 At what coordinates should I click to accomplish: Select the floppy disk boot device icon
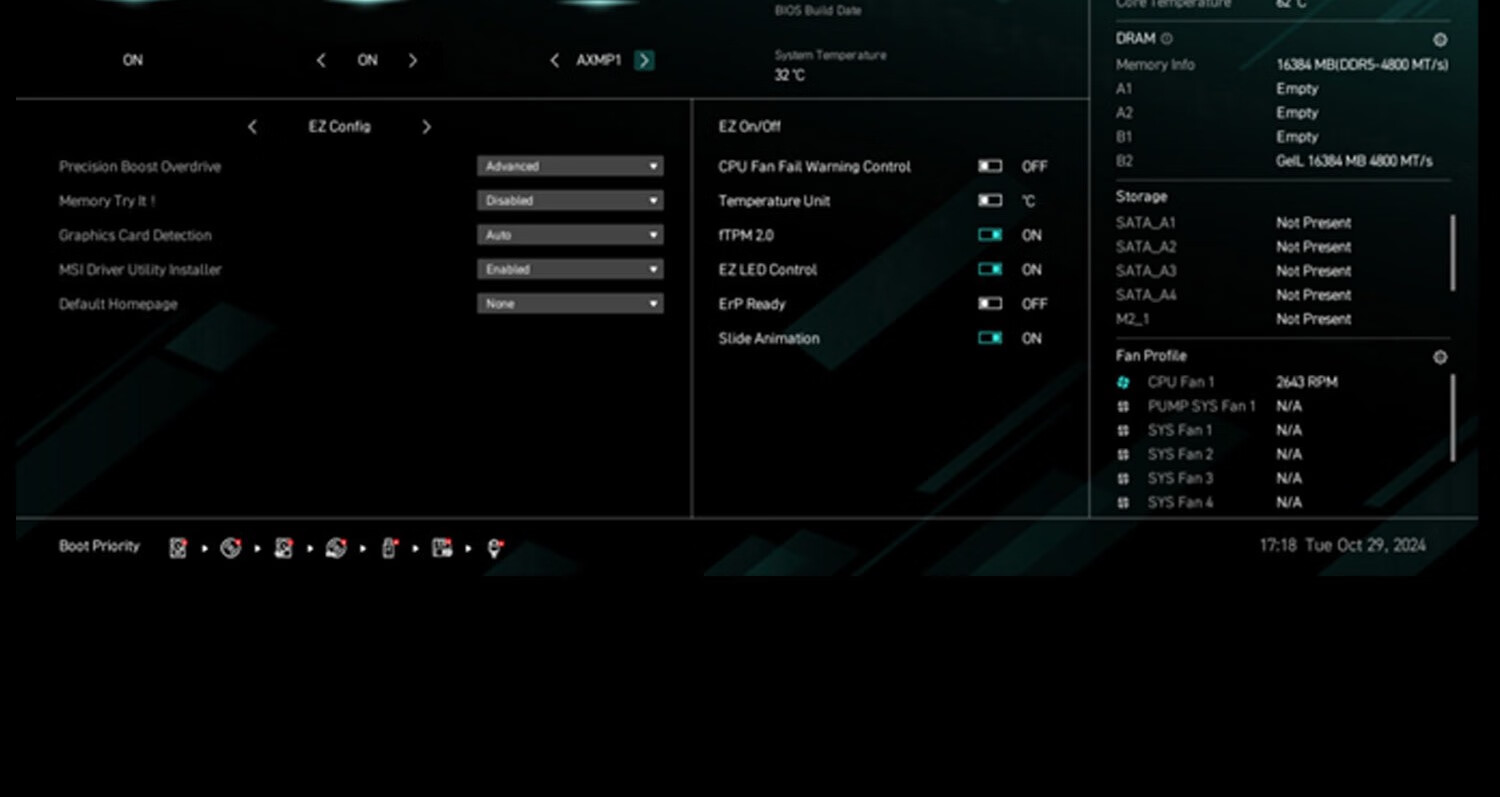tap(442, 547)
